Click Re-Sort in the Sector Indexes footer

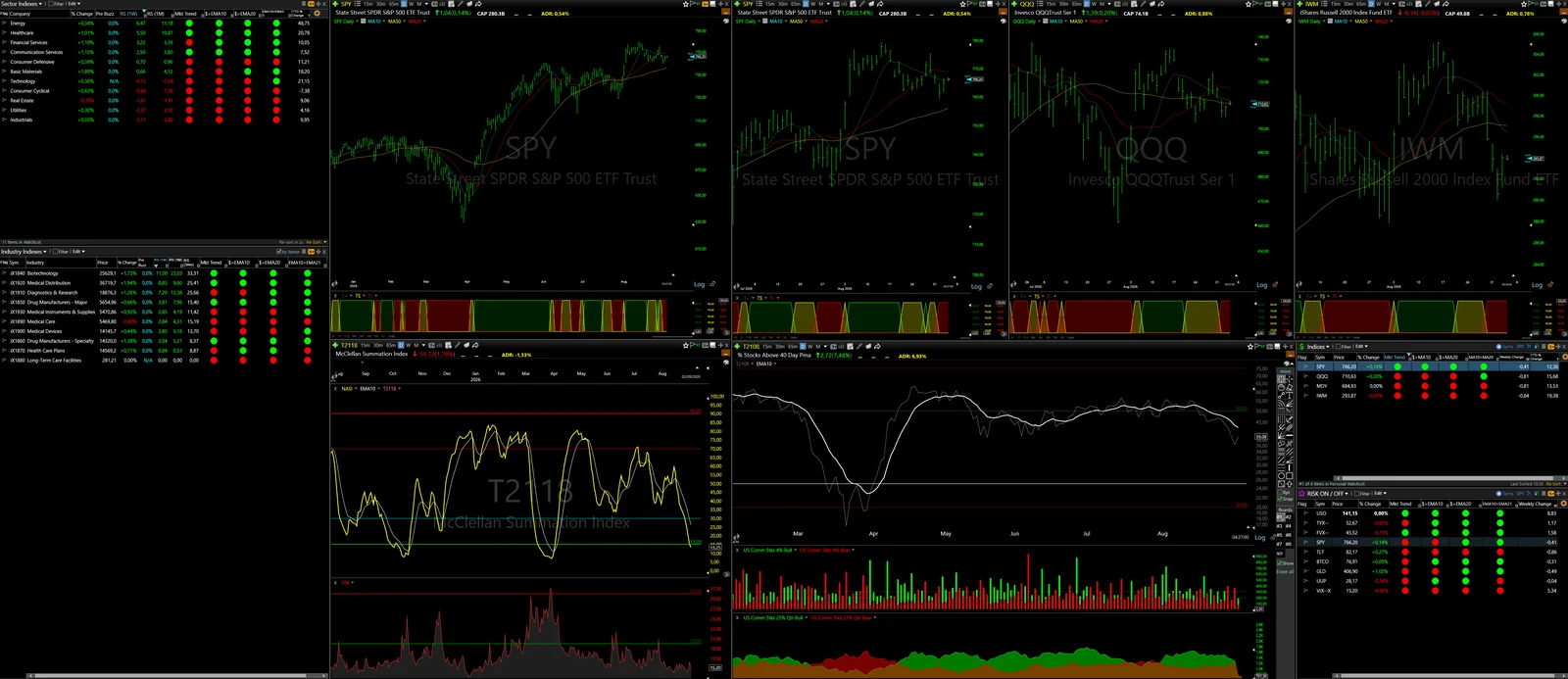click(314, 242)
